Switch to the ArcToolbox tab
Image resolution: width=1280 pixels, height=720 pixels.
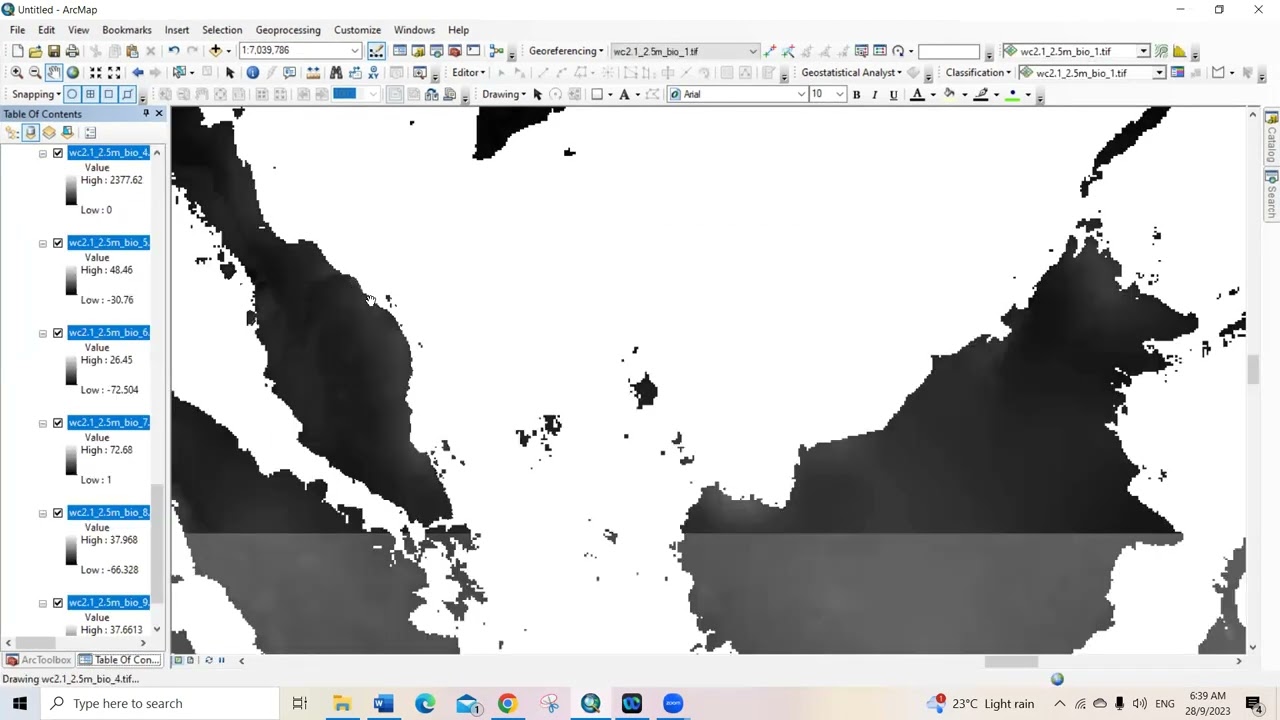pyautogui.click(x=38, y=660)
